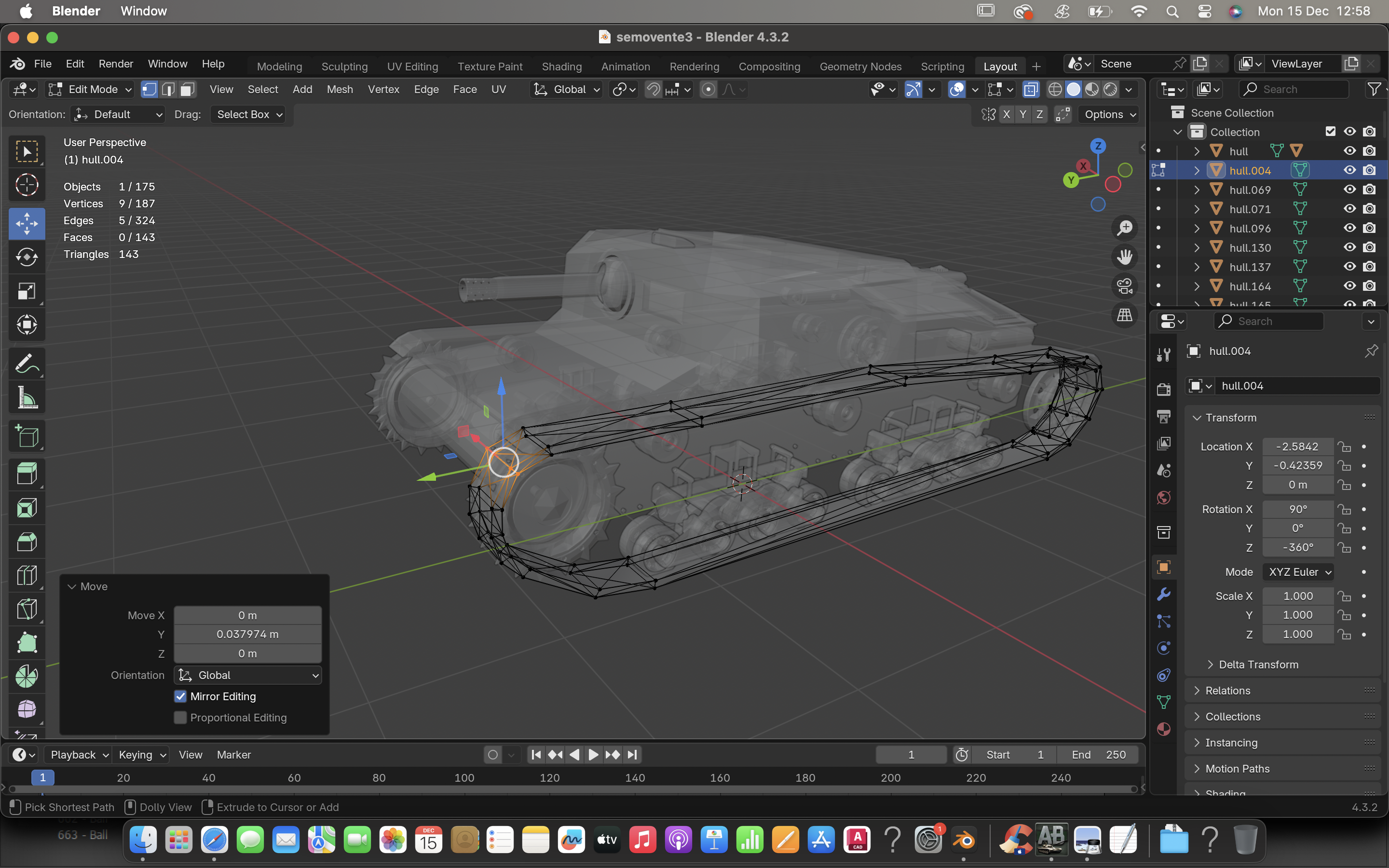Image resolution: width=1389 pixels, height=868 pixels.
Task: Activate the Move tool in the toolbar
Action: [x=27, y=223]
